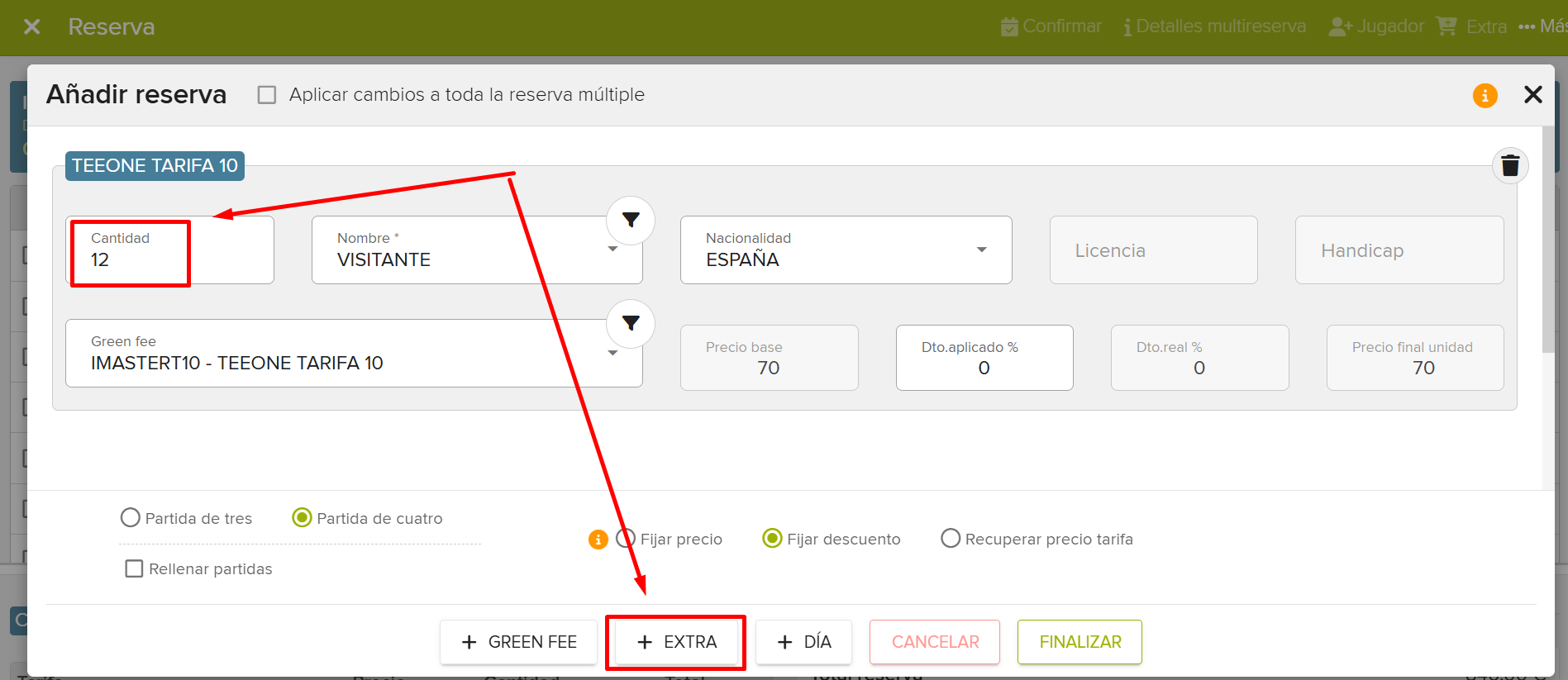Enable apply changes to entire multiple booking
Screen dimensions: 1568x680
(x=267, y=95)
